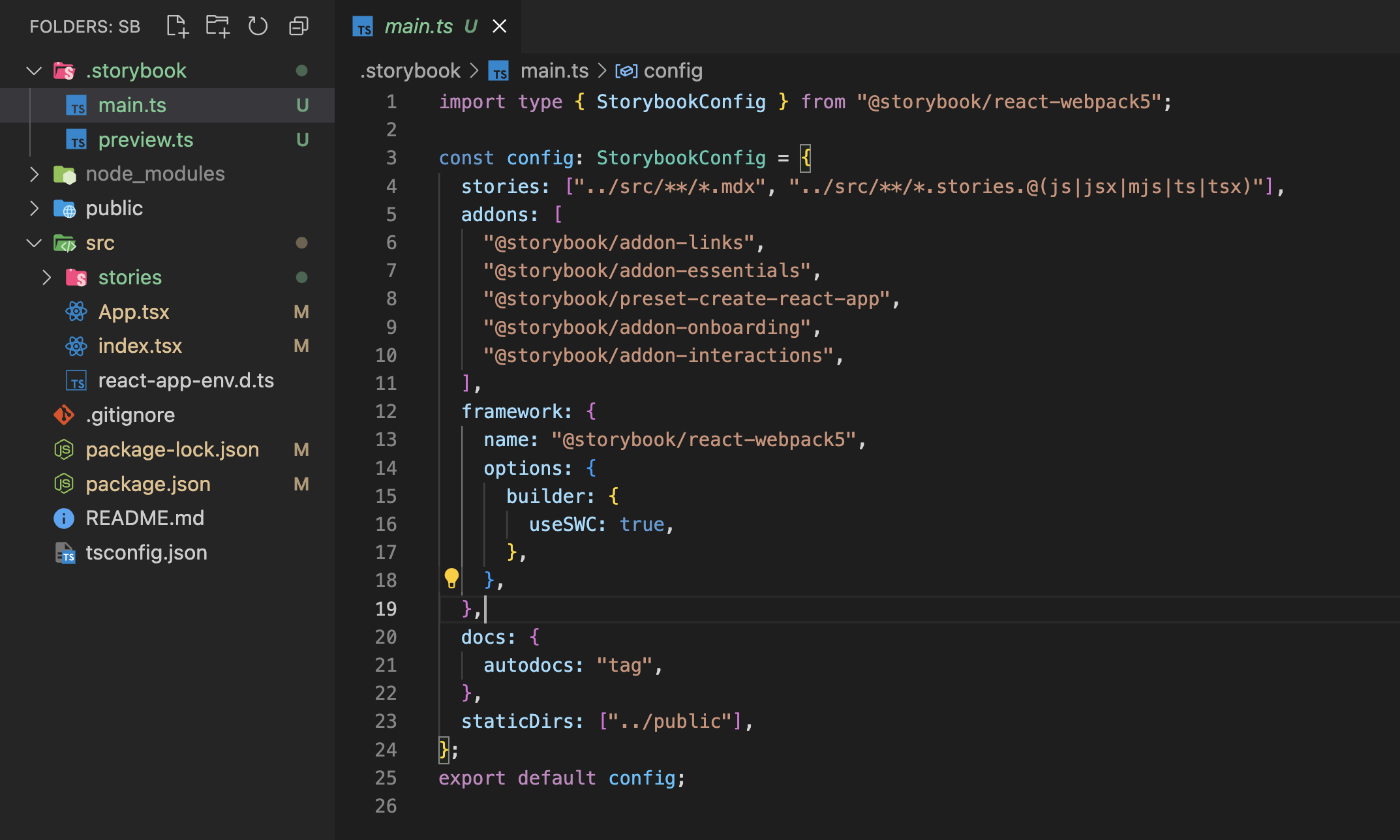Image resolution: width=1400 pixels, height=840 pixels.
Task: Click .storybook in the breadcrumb path
Action: [x=410, y=70]
